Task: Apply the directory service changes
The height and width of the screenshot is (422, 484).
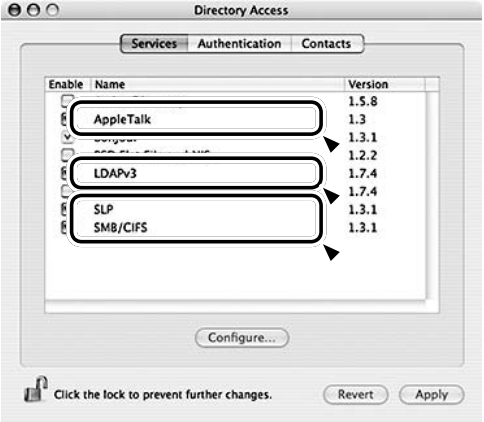Action: point(432,395)
